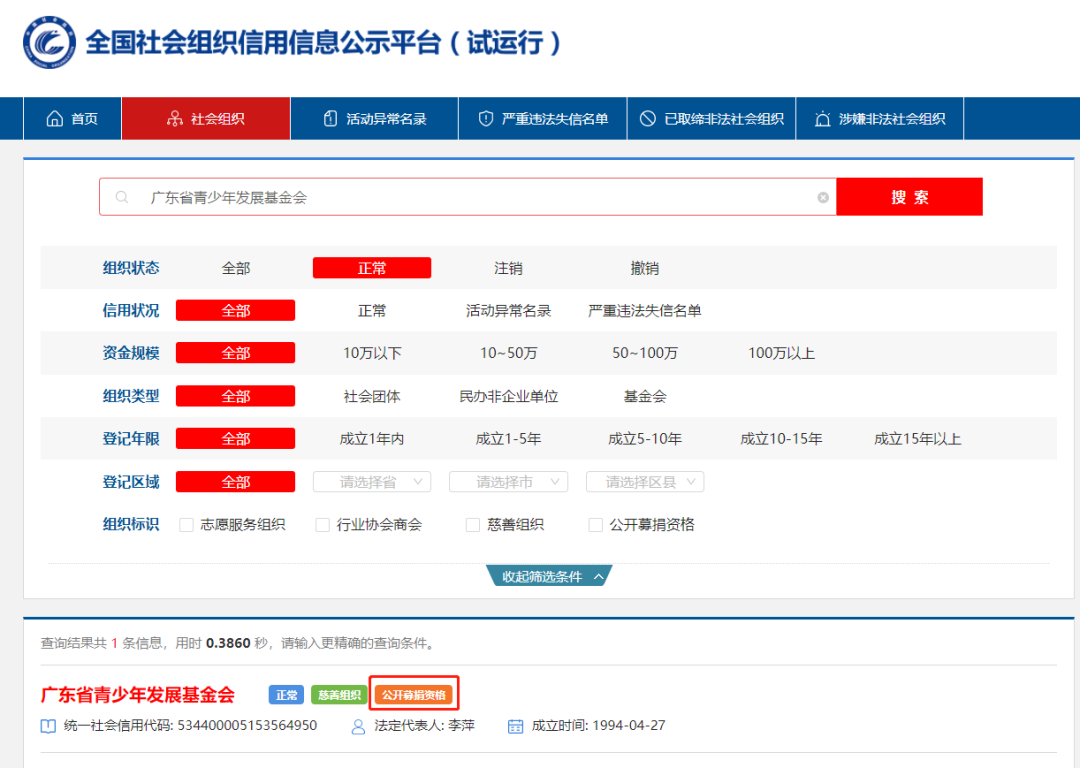1080x768 pixels.
Task: Clear search text with the X icon
Action: tap(823, 198)
